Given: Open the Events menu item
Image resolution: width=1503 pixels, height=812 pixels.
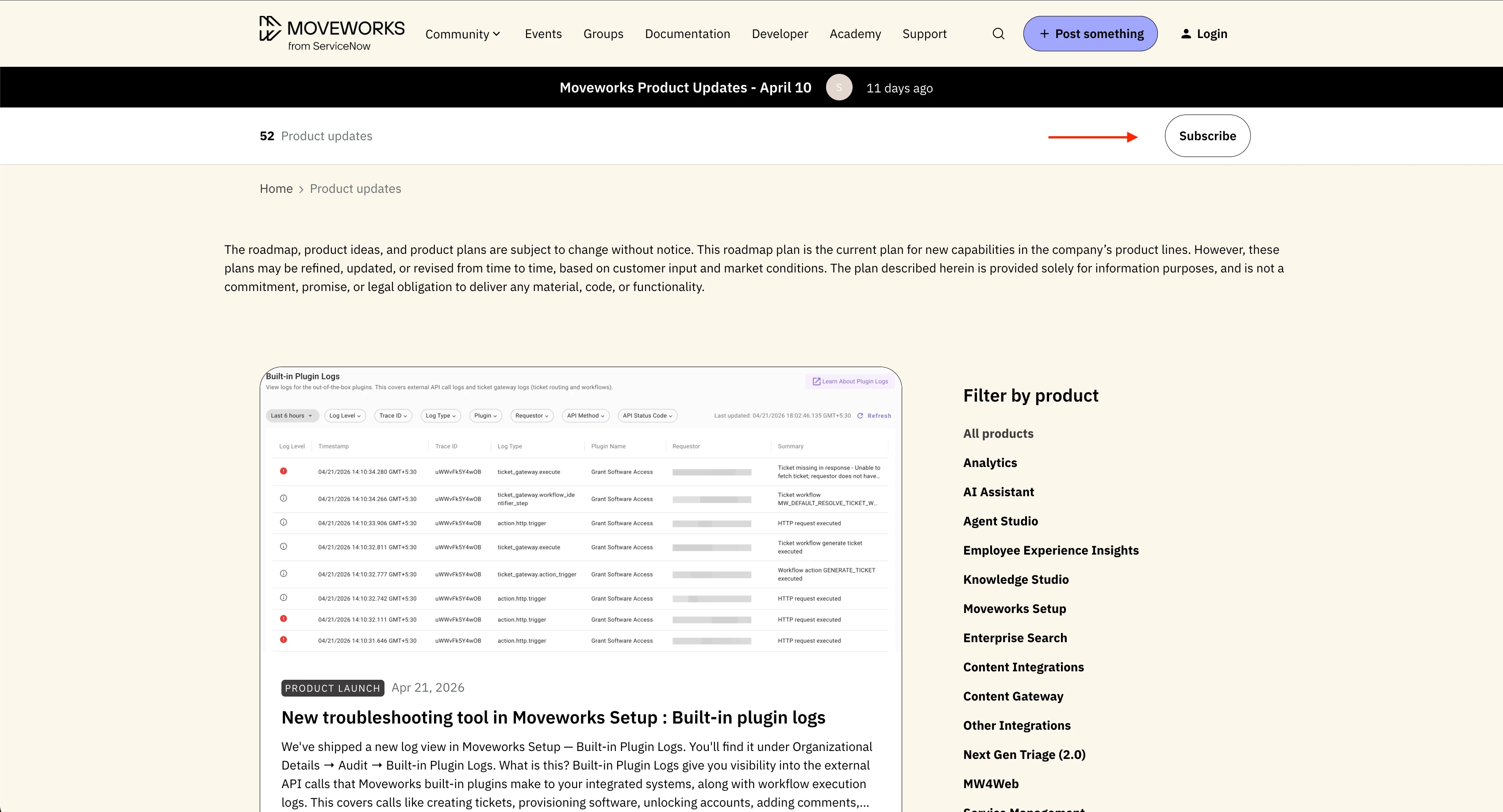Looking at the screenshot, I should click(542, 34).
